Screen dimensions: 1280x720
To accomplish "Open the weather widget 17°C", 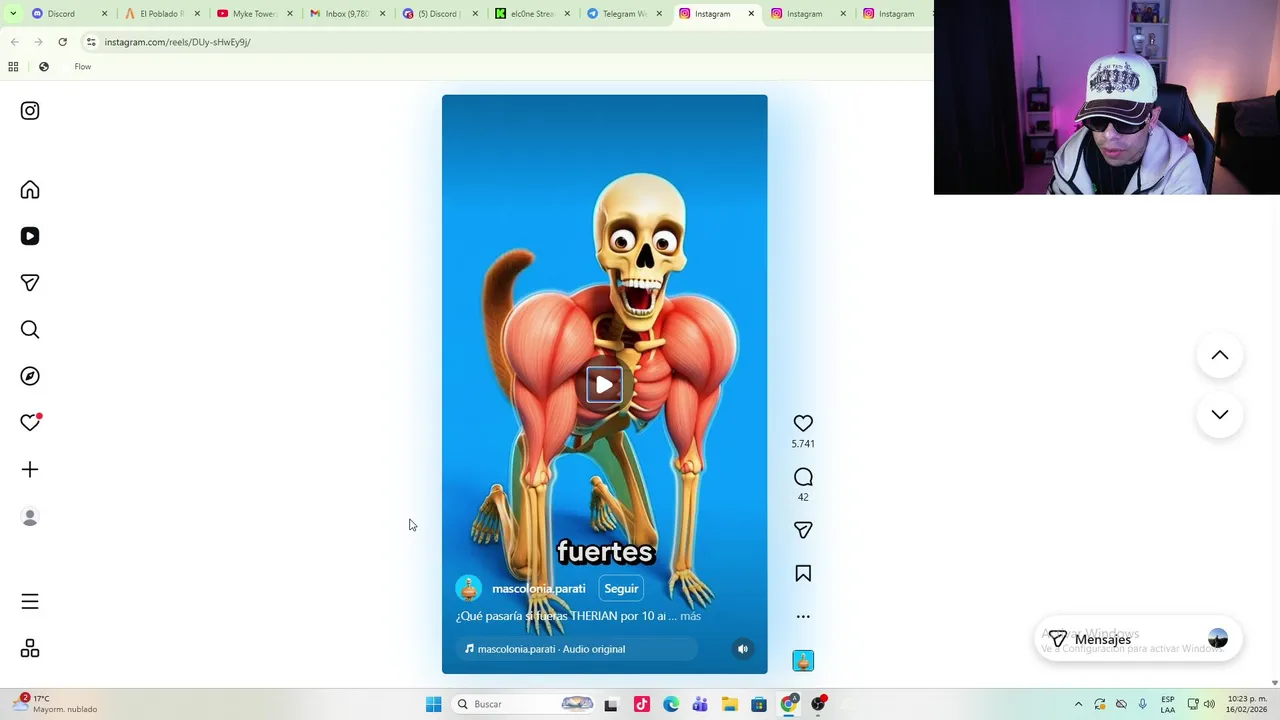I will [x=57, y=704].
